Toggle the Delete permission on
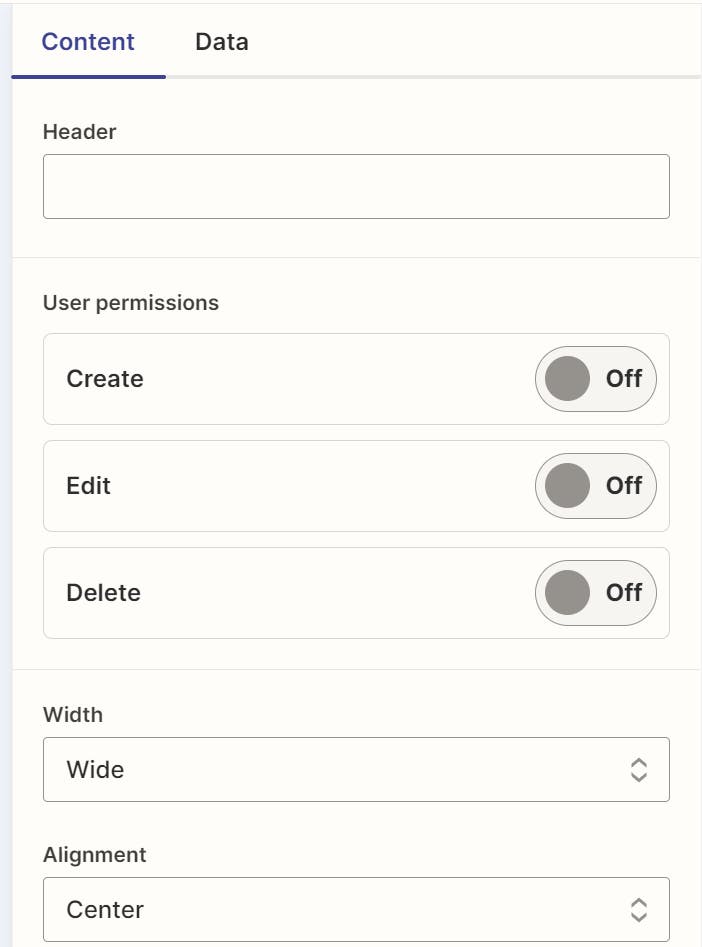 (x=595, y=593)
